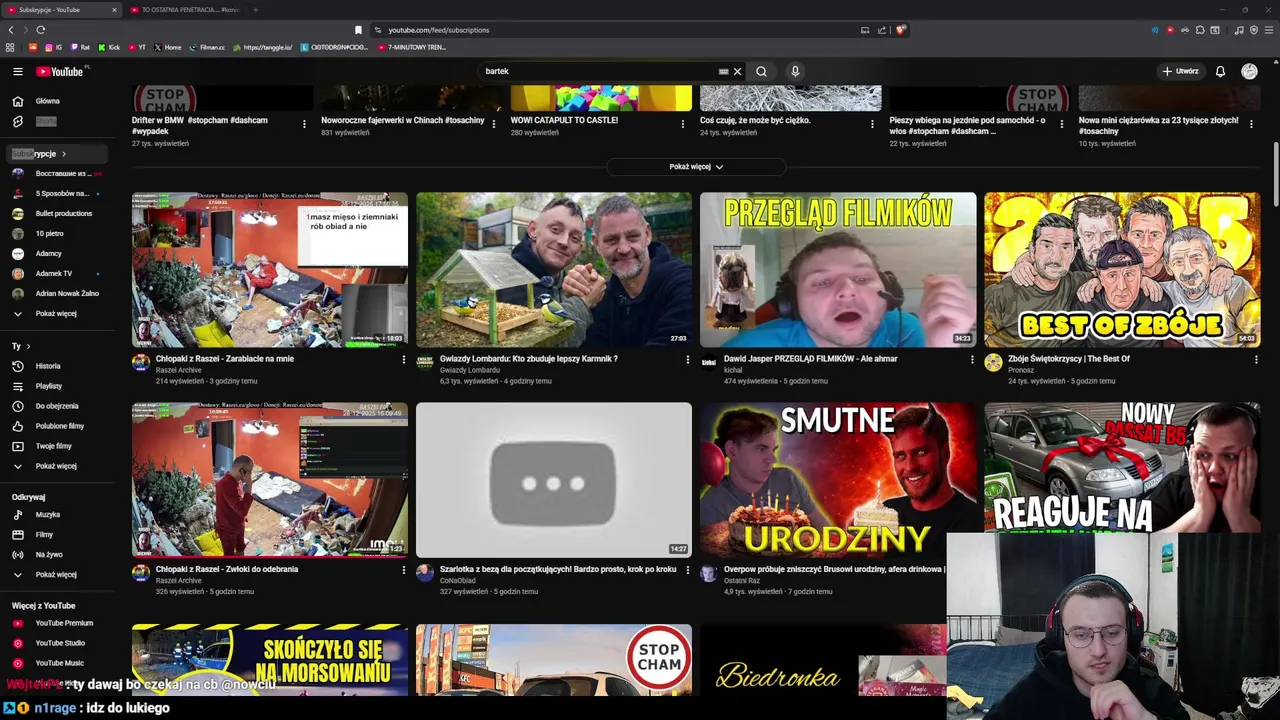The height and width of the screenshot is (720, 1280).
Task: Open options for Drifter w BMW short
Action: click(304, 124)
